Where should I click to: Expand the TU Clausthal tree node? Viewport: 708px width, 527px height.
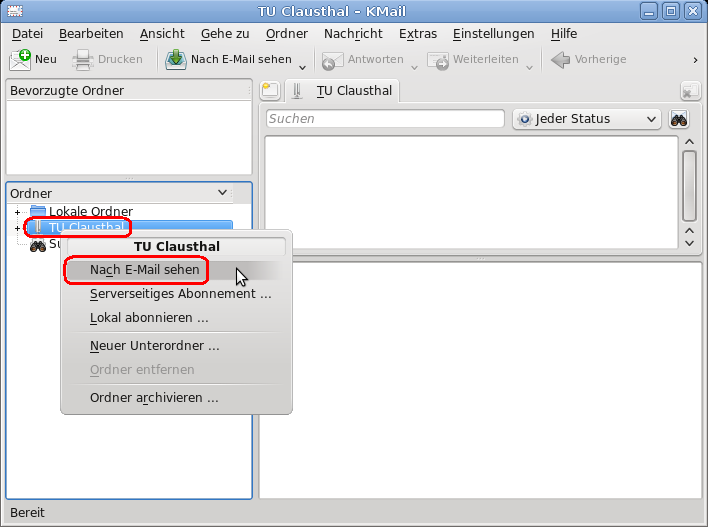[x=17, y=228]
